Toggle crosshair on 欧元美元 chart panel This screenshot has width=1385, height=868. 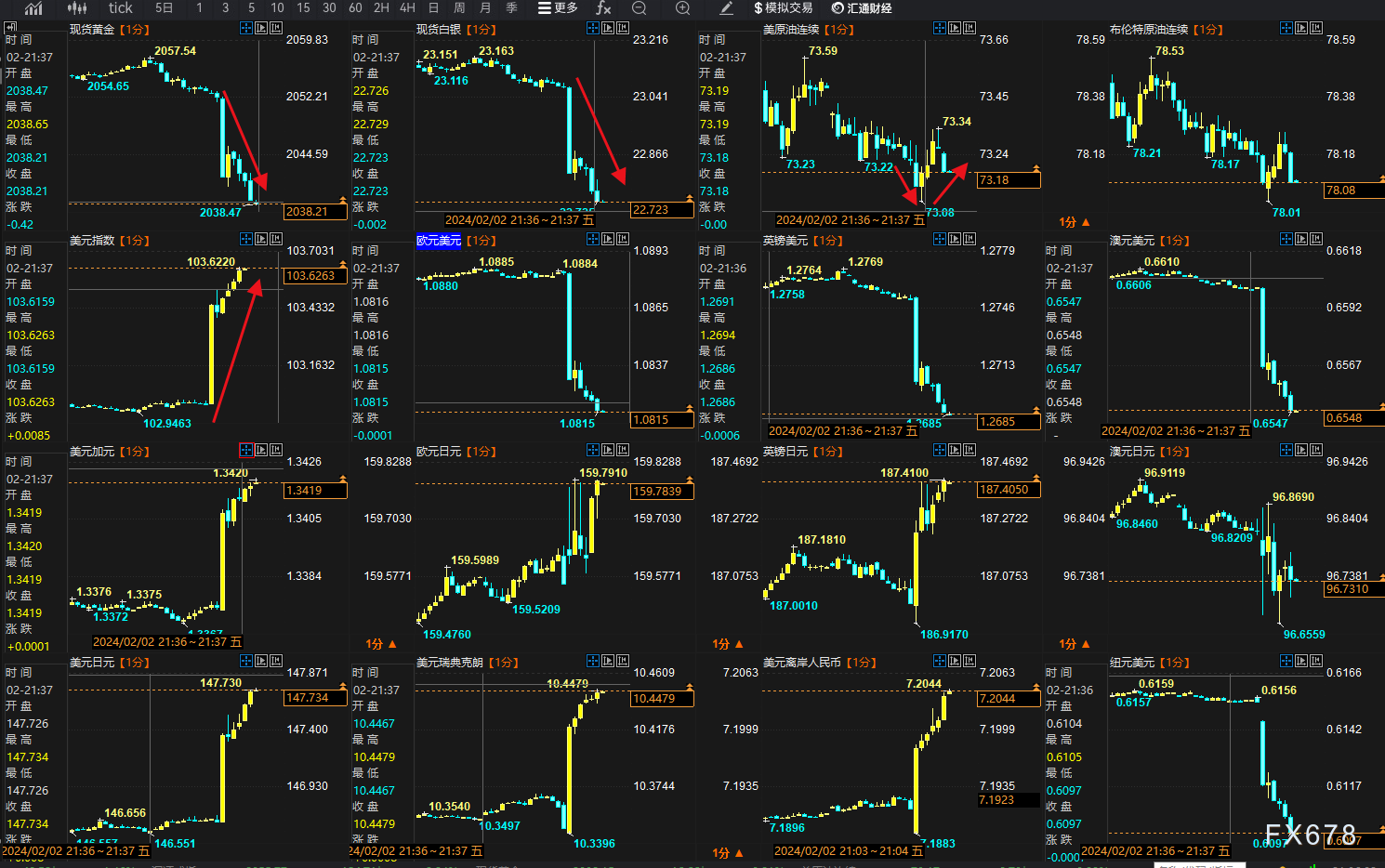[592, 240]
